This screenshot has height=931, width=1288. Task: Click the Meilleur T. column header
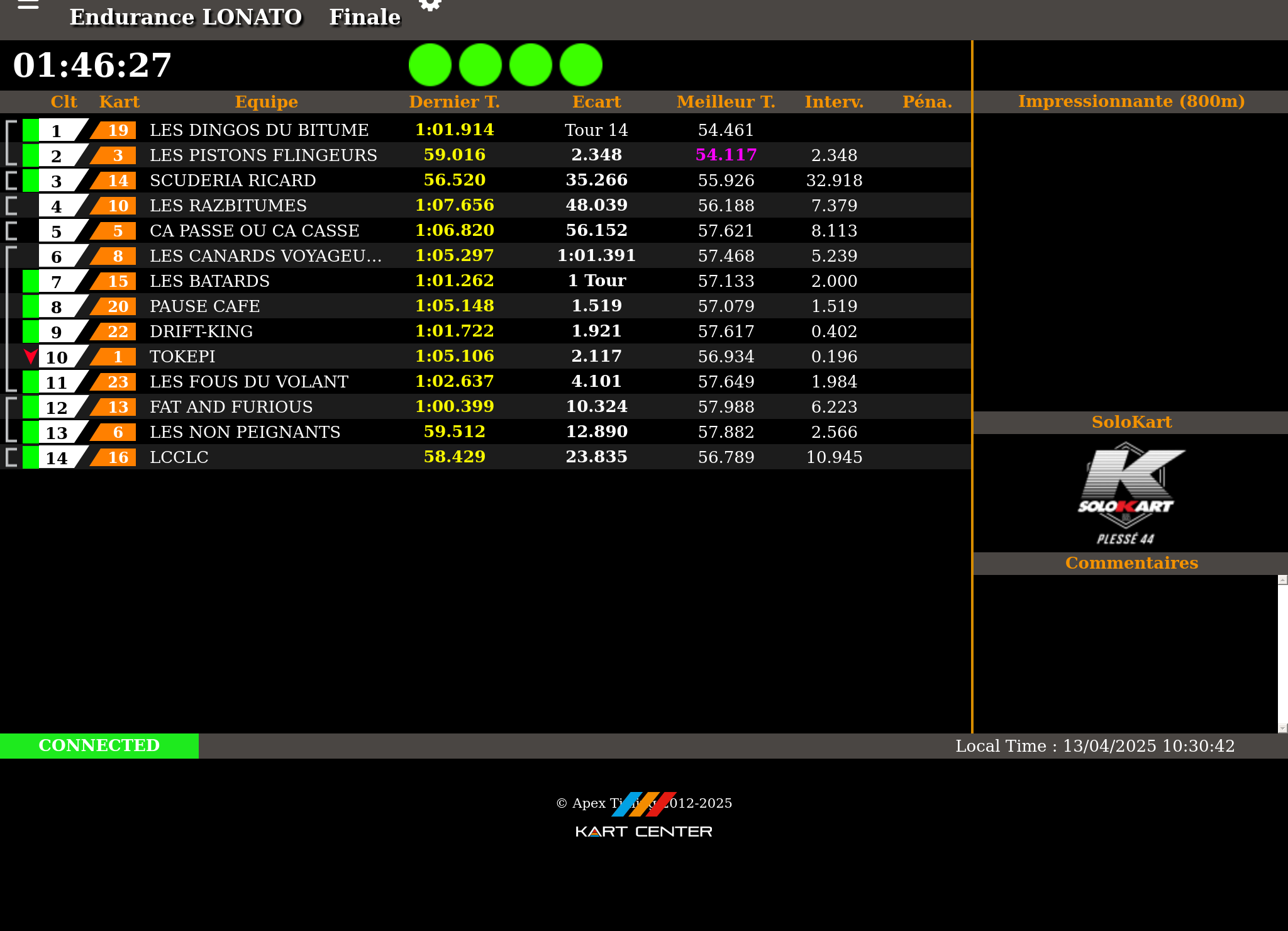(726, 102)
